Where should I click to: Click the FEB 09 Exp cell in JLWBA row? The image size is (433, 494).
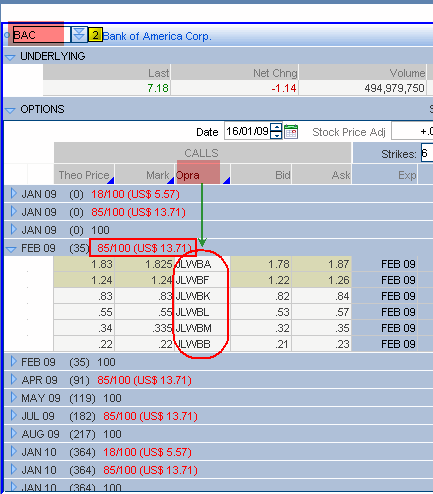point(385,264)
